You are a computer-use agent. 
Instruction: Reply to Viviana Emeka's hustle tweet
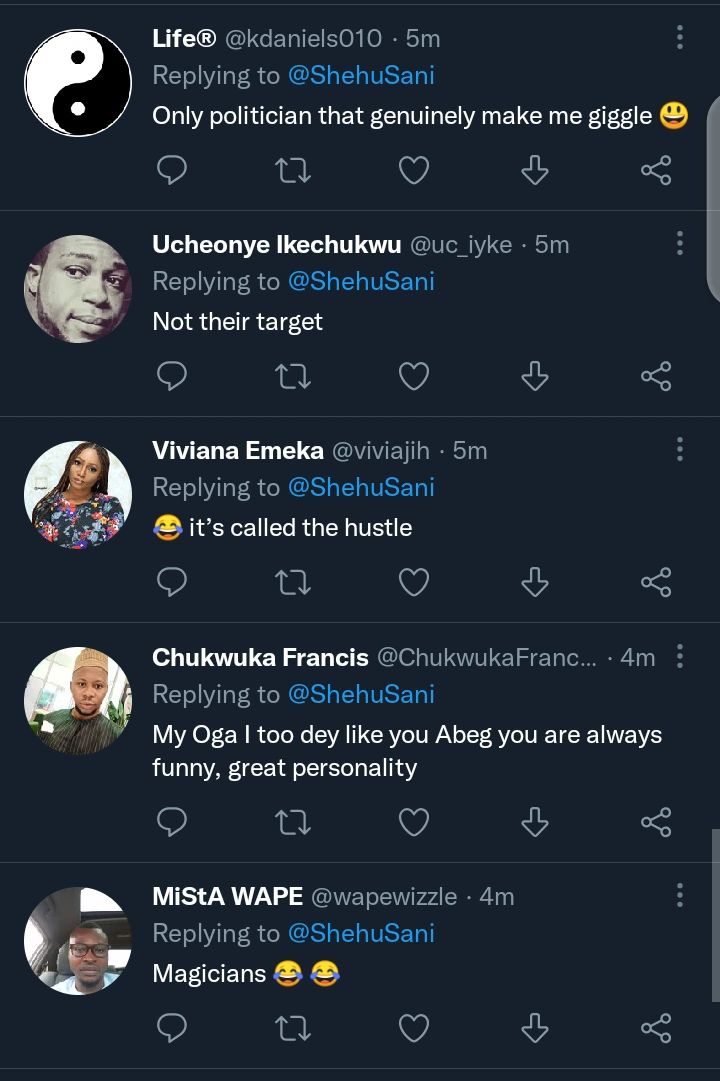[173, 582]
